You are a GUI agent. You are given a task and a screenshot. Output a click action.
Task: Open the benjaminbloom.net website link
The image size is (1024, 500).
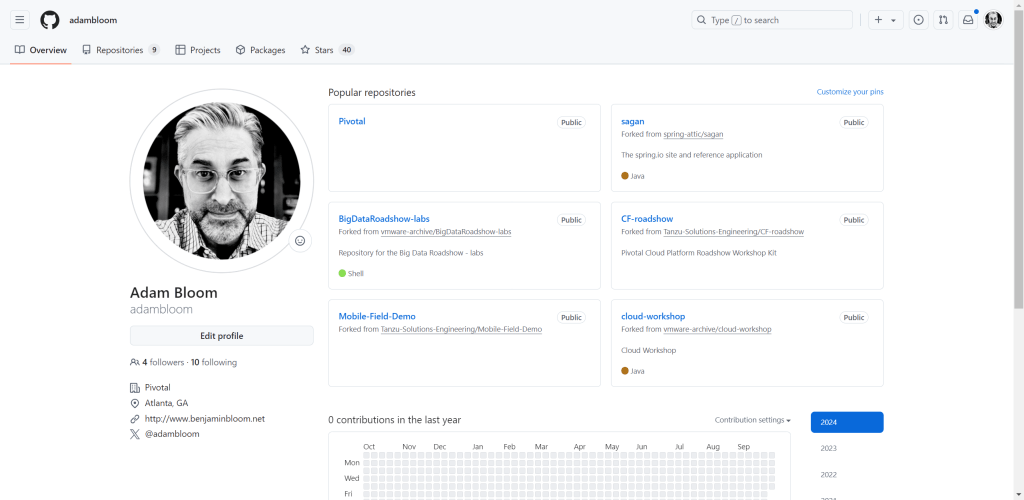[204, 419]
